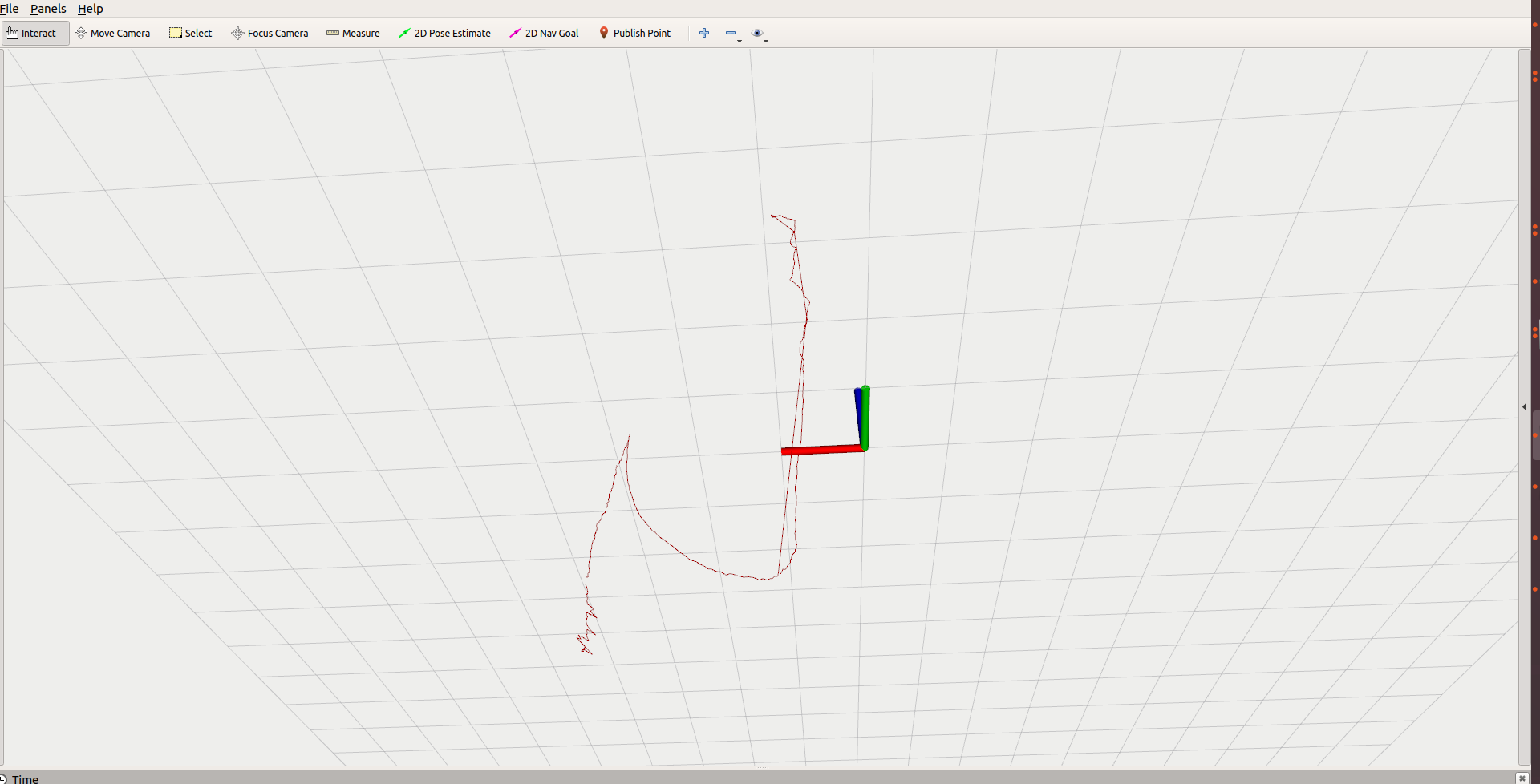Click the Time panel label bar
The image size is (1540, 784).
click(x=25, y=778)
